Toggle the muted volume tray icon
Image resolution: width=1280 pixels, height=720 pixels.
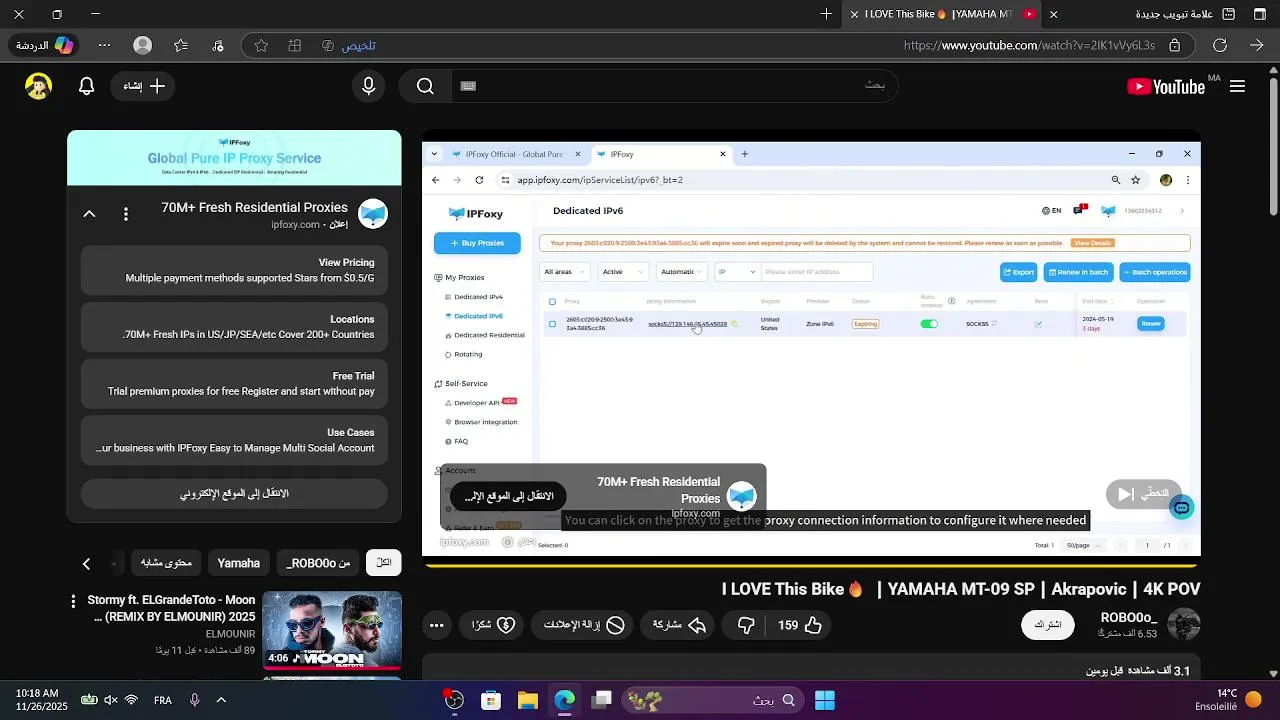pyautogui.click(x=110, y=700)
